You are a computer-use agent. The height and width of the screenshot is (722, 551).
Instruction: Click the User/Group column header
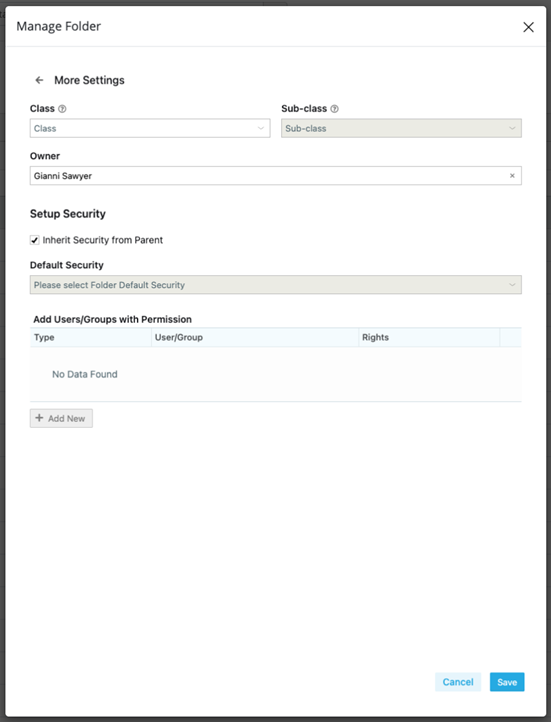(x=255, y=338)
